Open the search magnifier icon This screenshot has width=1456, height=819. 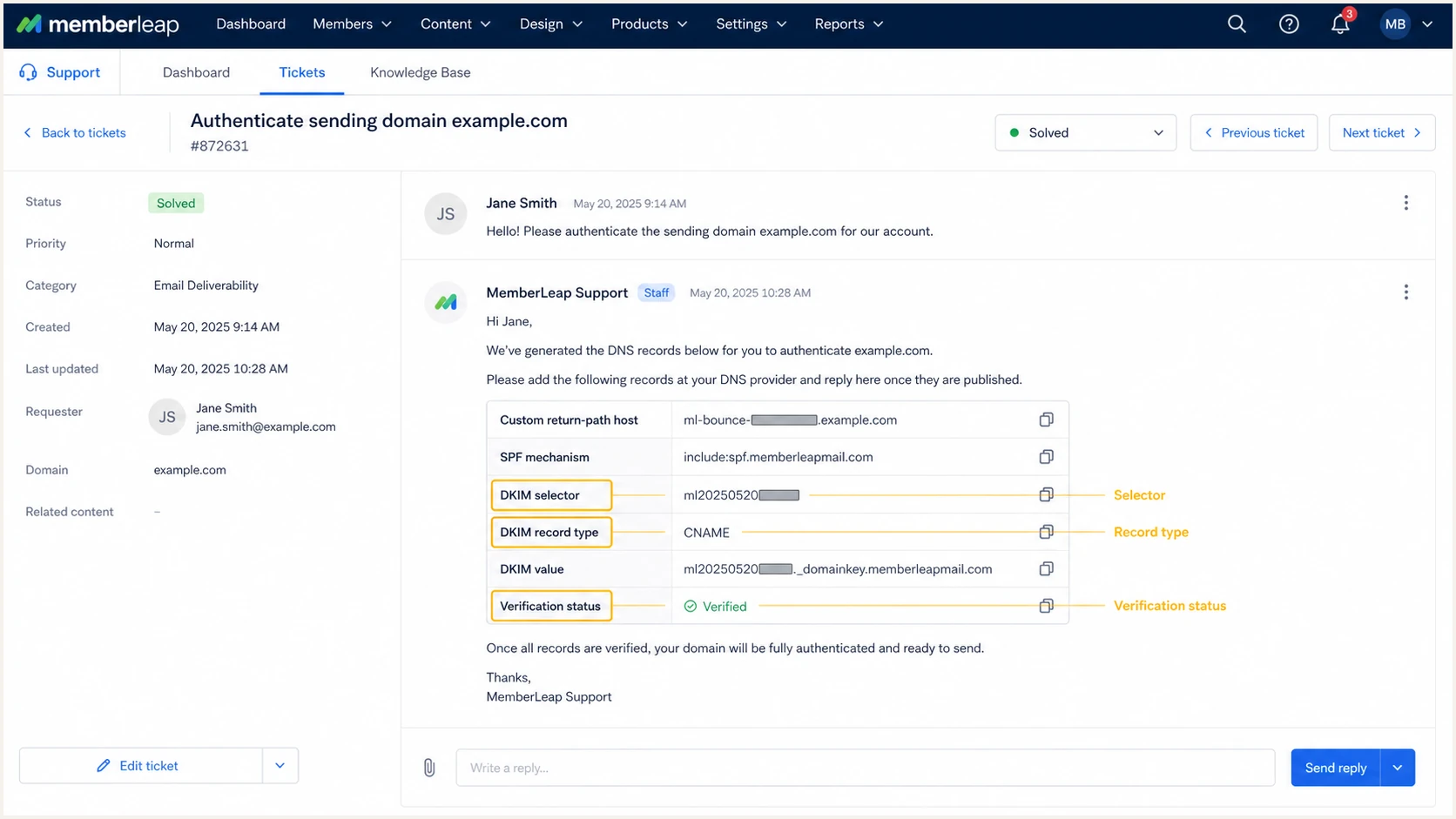click(1237, 24)
